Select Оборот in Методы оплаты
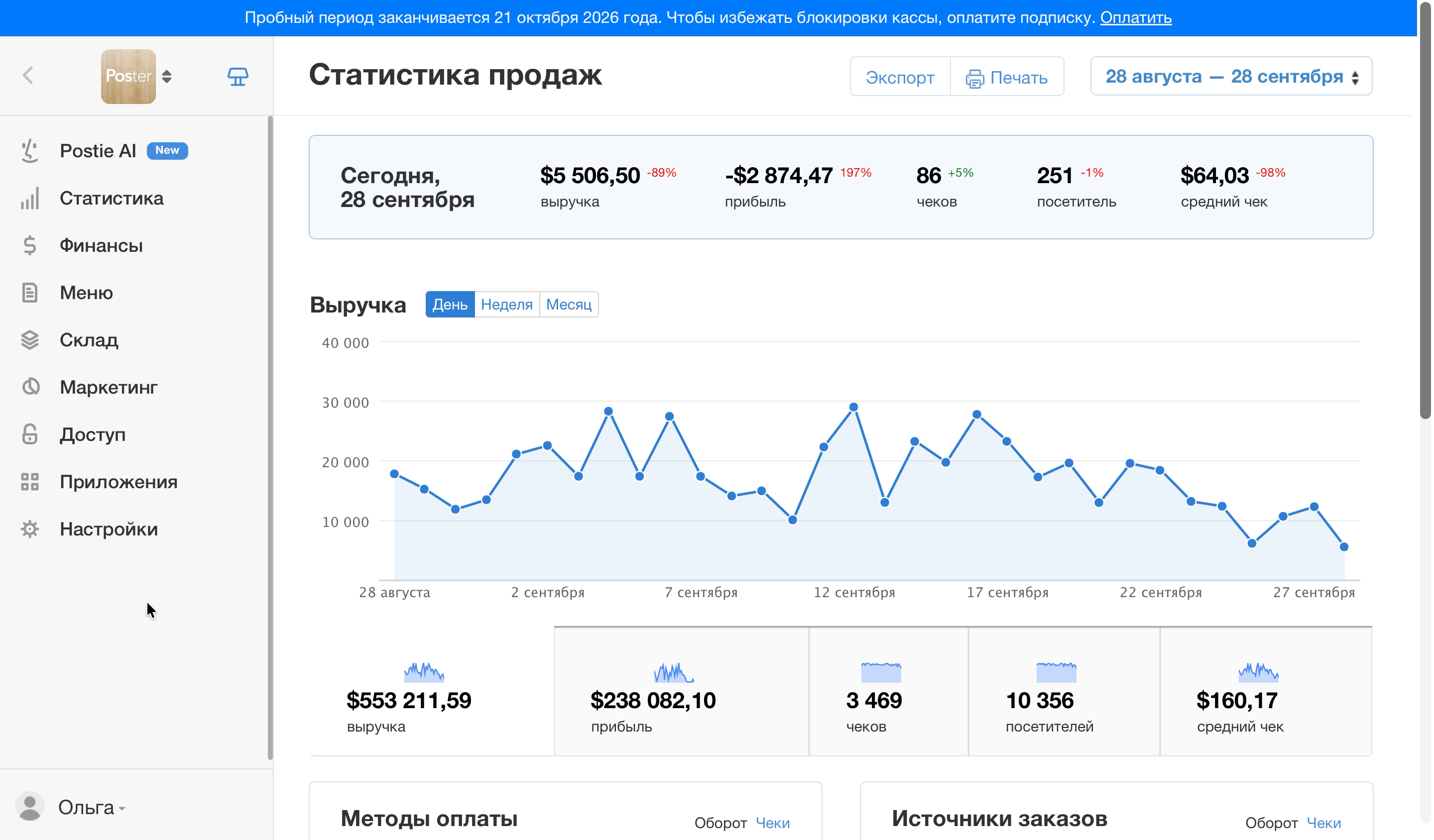 click(720, 823)
